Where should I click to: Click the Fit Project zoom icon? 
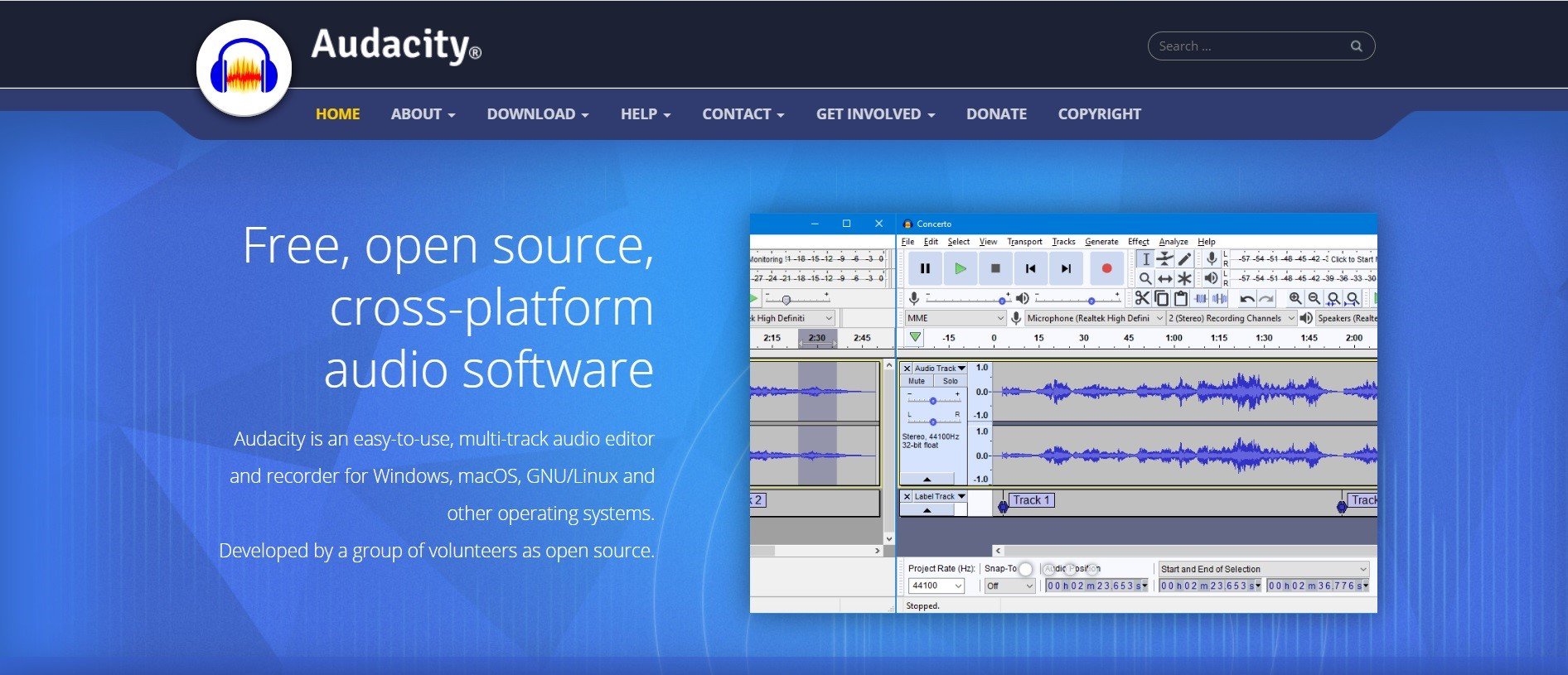[1353, 298]
